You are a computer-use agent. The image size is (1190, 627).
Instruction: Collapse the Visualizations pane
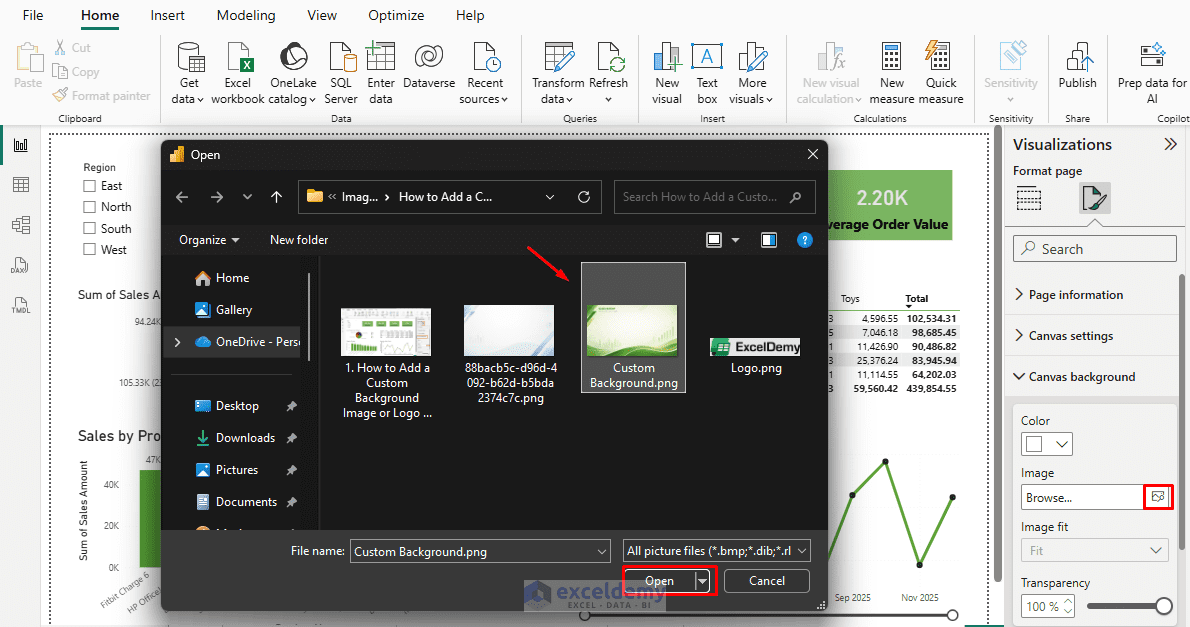click(x=1170, y=144)
